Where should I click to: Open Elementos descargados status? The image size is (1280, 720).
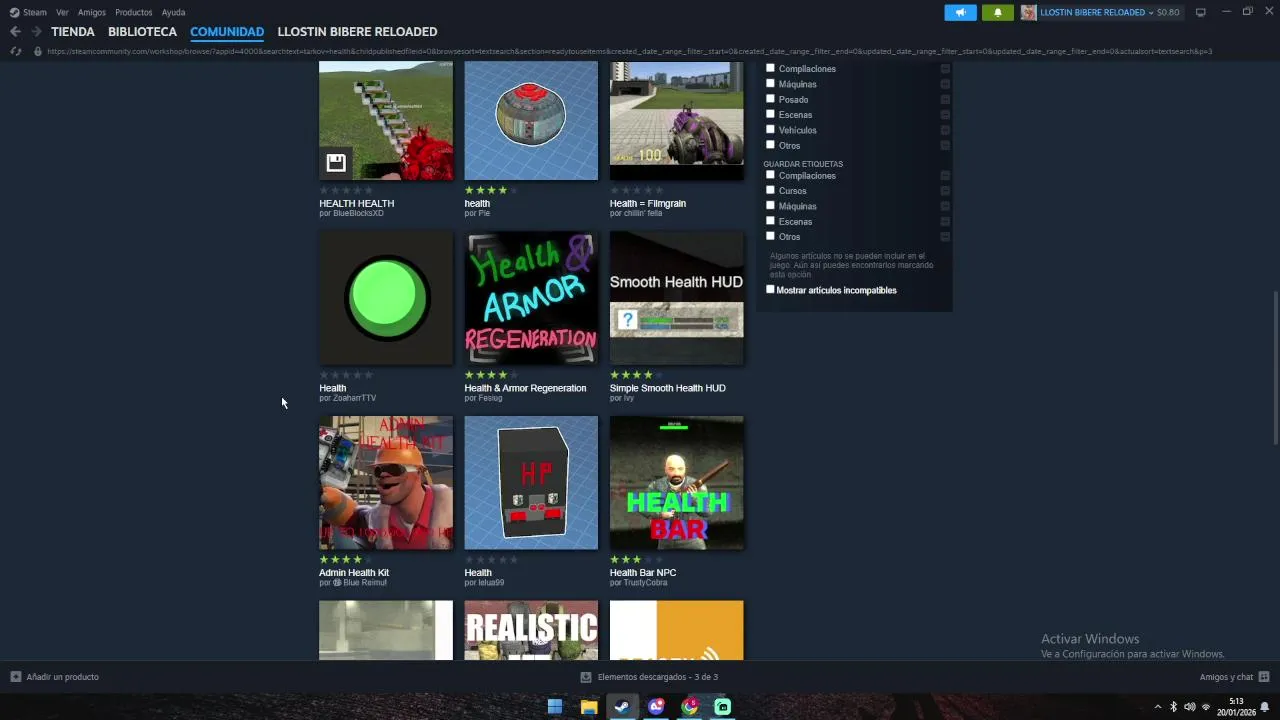click(657, 677)
